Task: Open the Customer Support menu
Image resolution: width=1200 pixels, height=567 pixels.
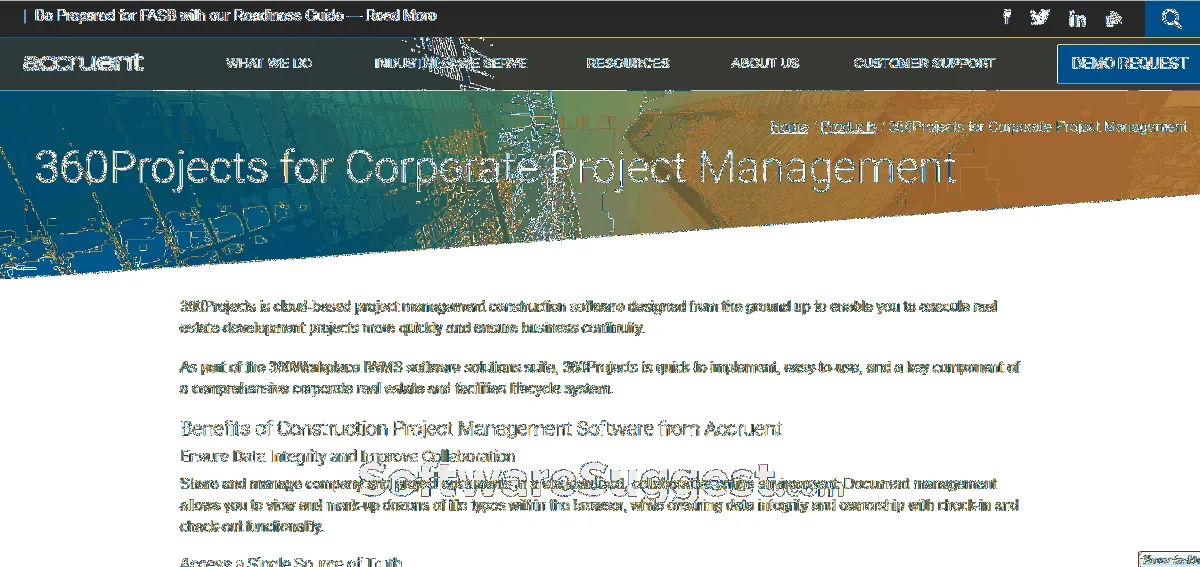Action: pyautogui.click(x=924, y=63)
